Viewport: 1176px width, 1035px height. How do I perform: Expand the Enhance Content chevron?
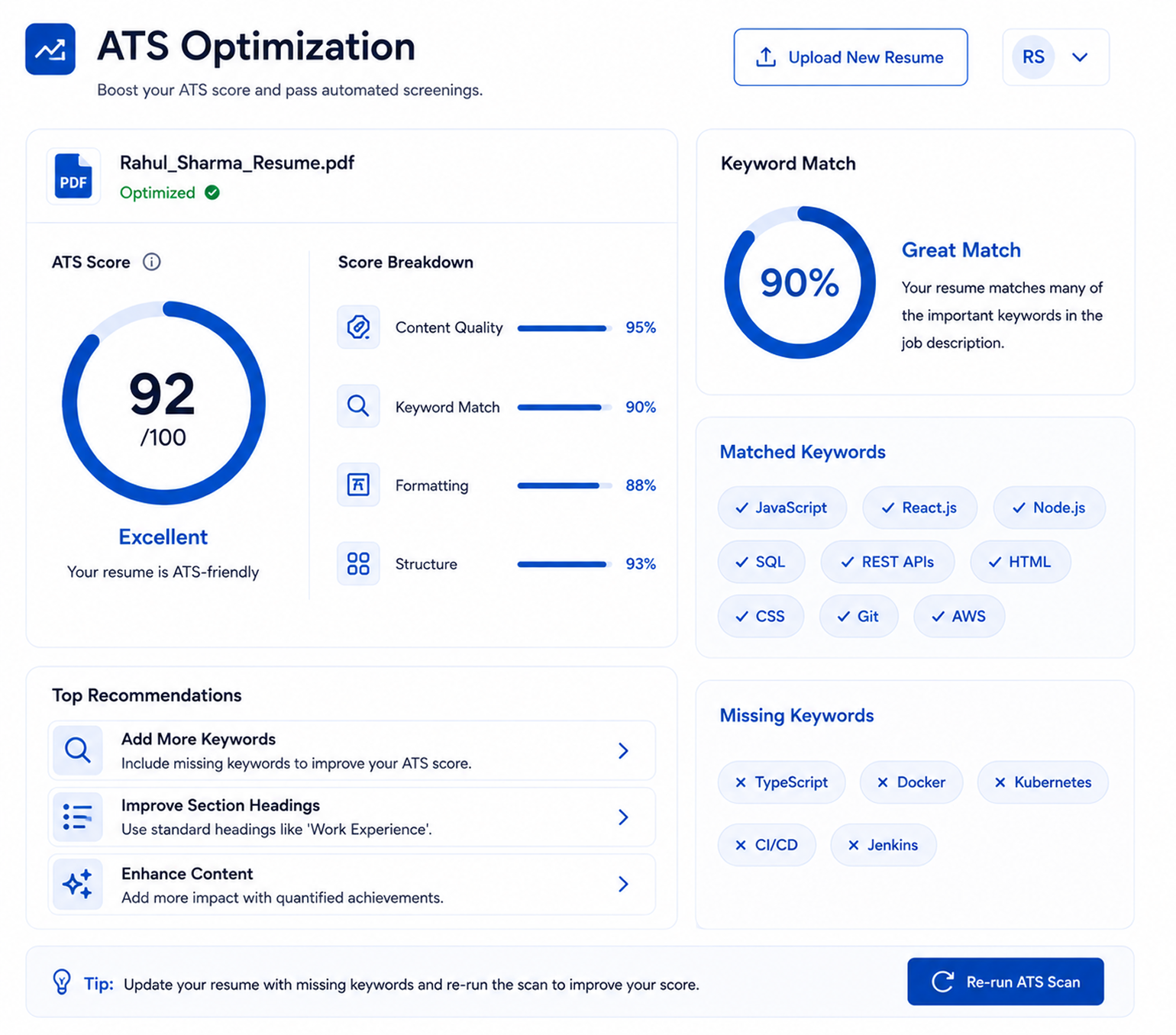(x=623, y=884)
